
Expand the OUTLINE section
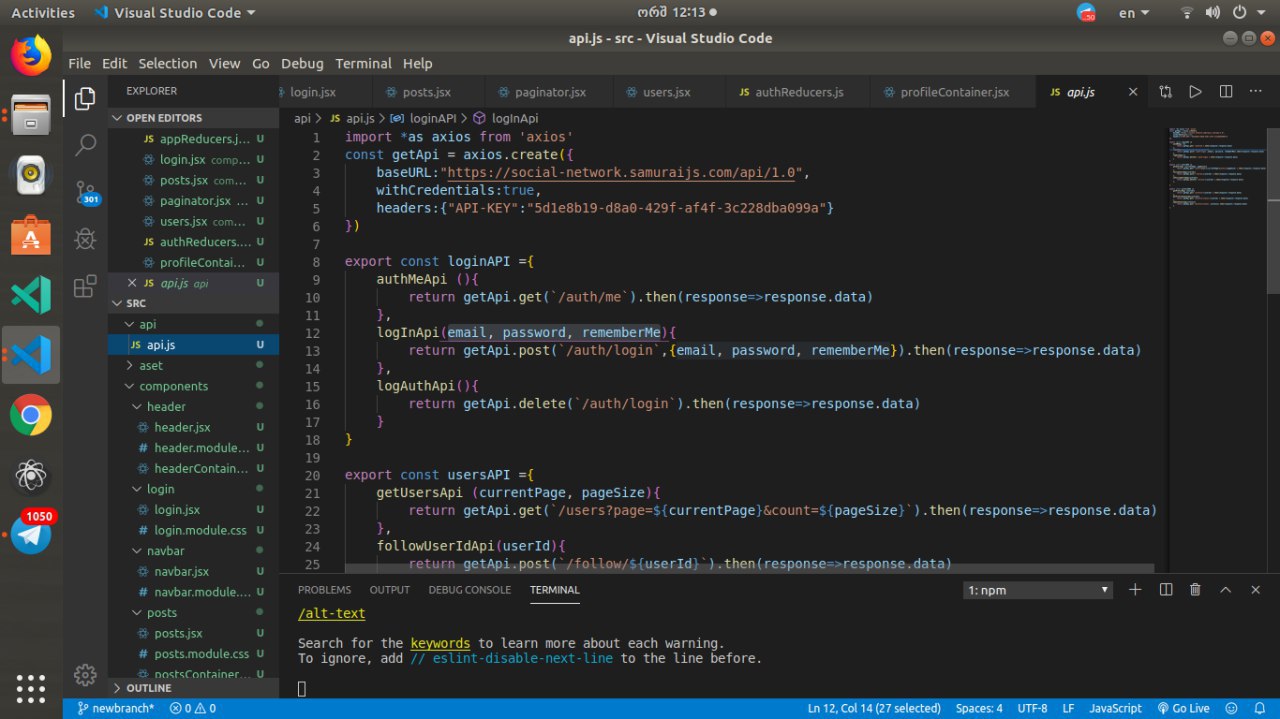[x=148, y=688]
